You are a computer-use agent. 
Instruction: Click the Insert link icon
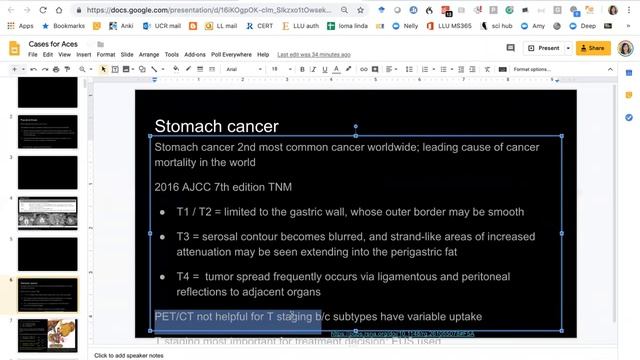pyautogui.click(x=364, y=69)
